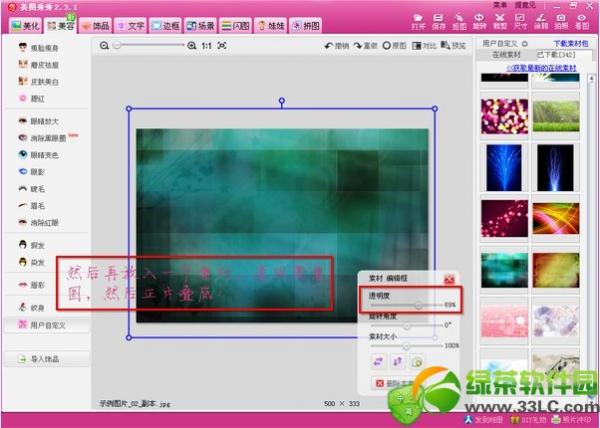
Task: Switch to the 闪图 tab
Action: [x=236, y=26]
